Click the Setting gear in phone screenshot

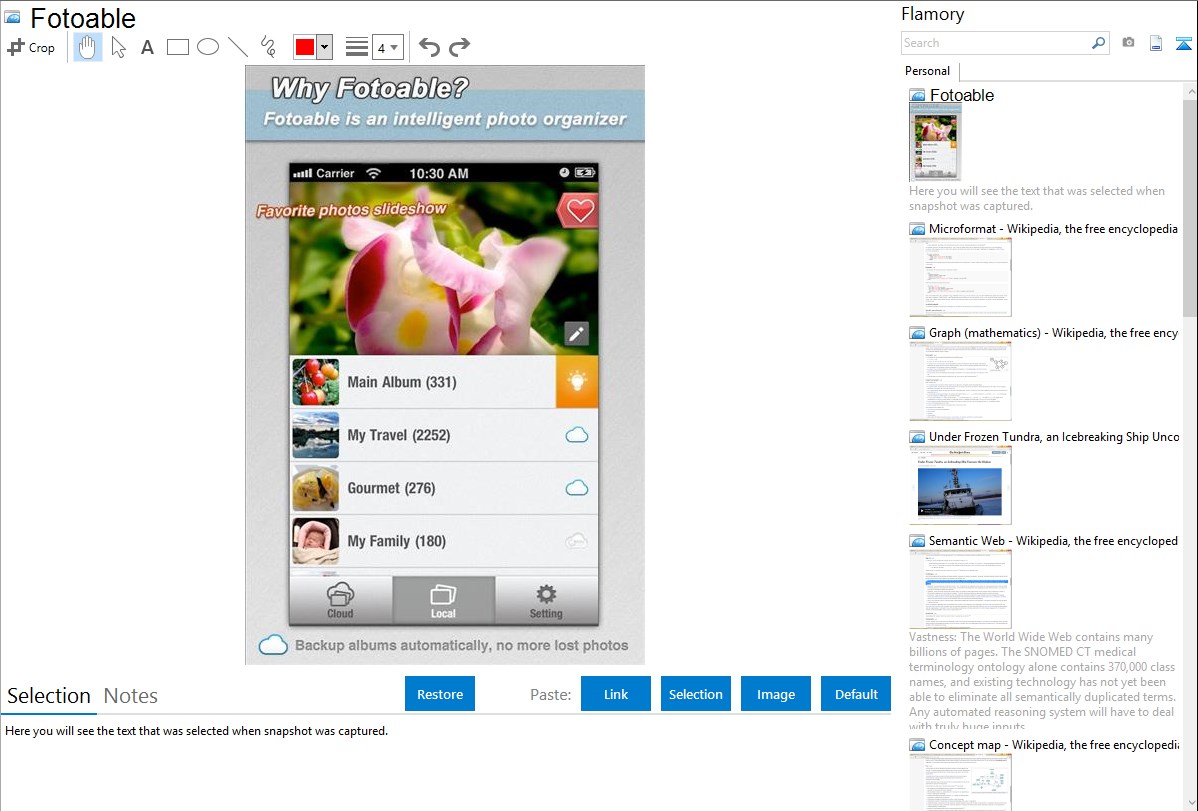546,601
